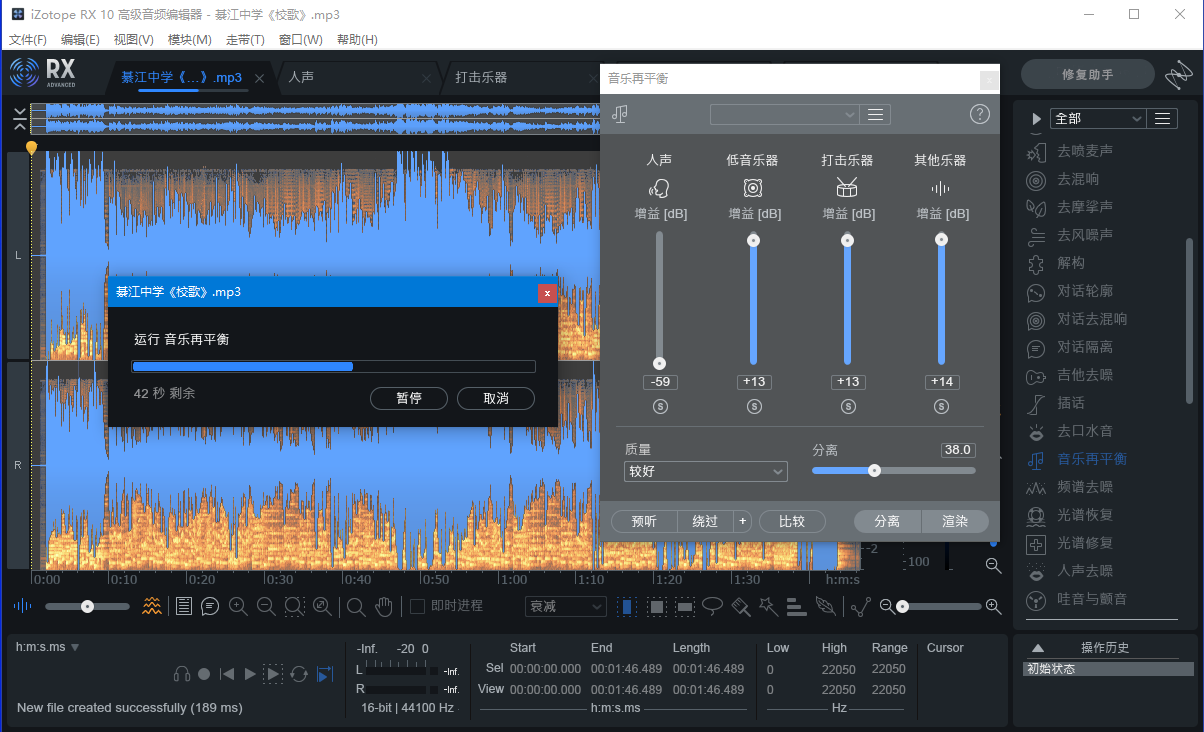The height and width of the screenshot is (732, 1204).
Task: Click 取消 in the progress dialog
Action: click(x=496, y=398)
